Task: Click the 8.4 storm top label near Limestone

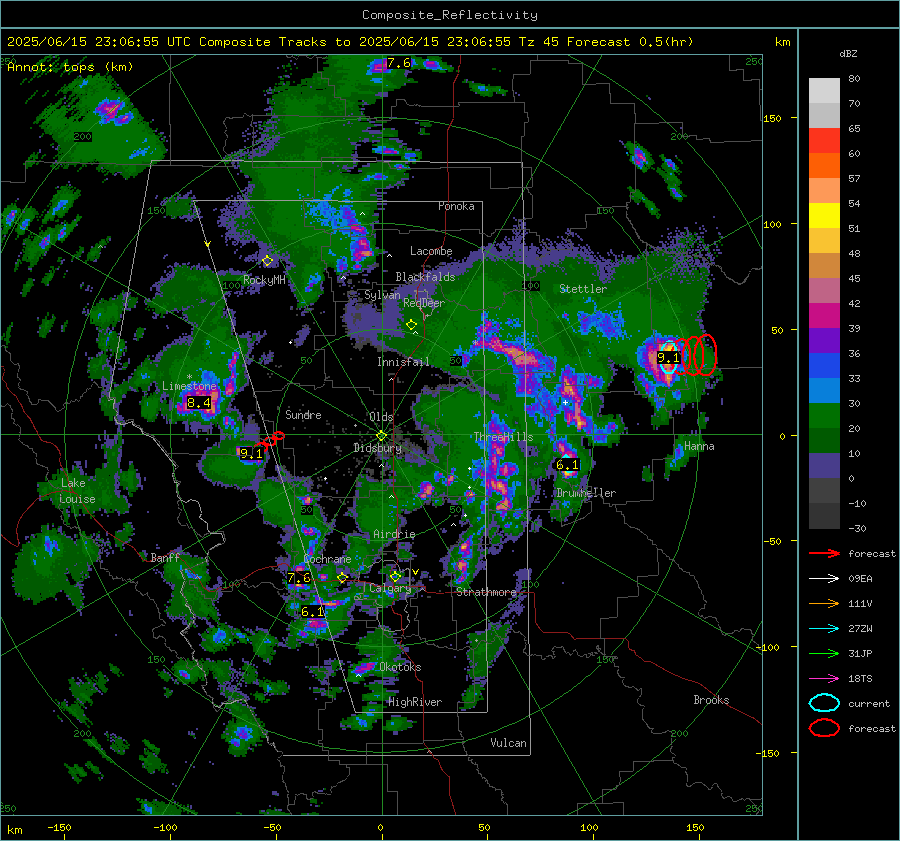Action: (x=199, y=403)
